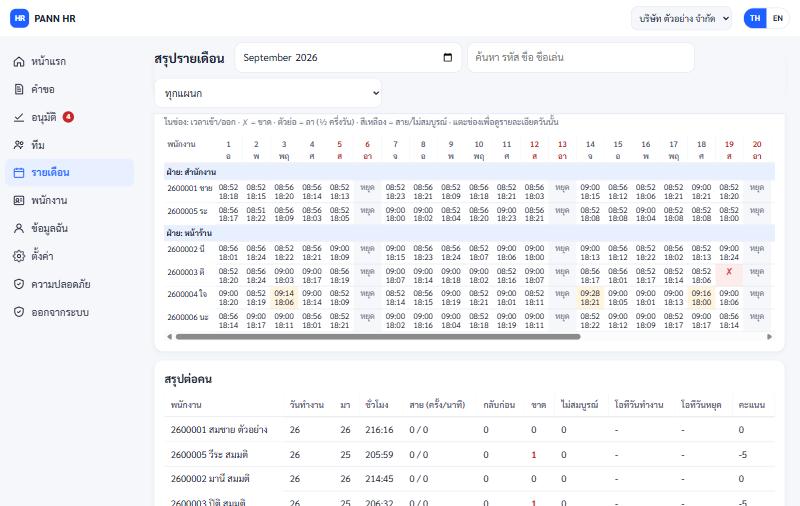This screenshot has width=800, height=506.
Task: Click the red X absent cell on day 19
Action: click(729, 275)
